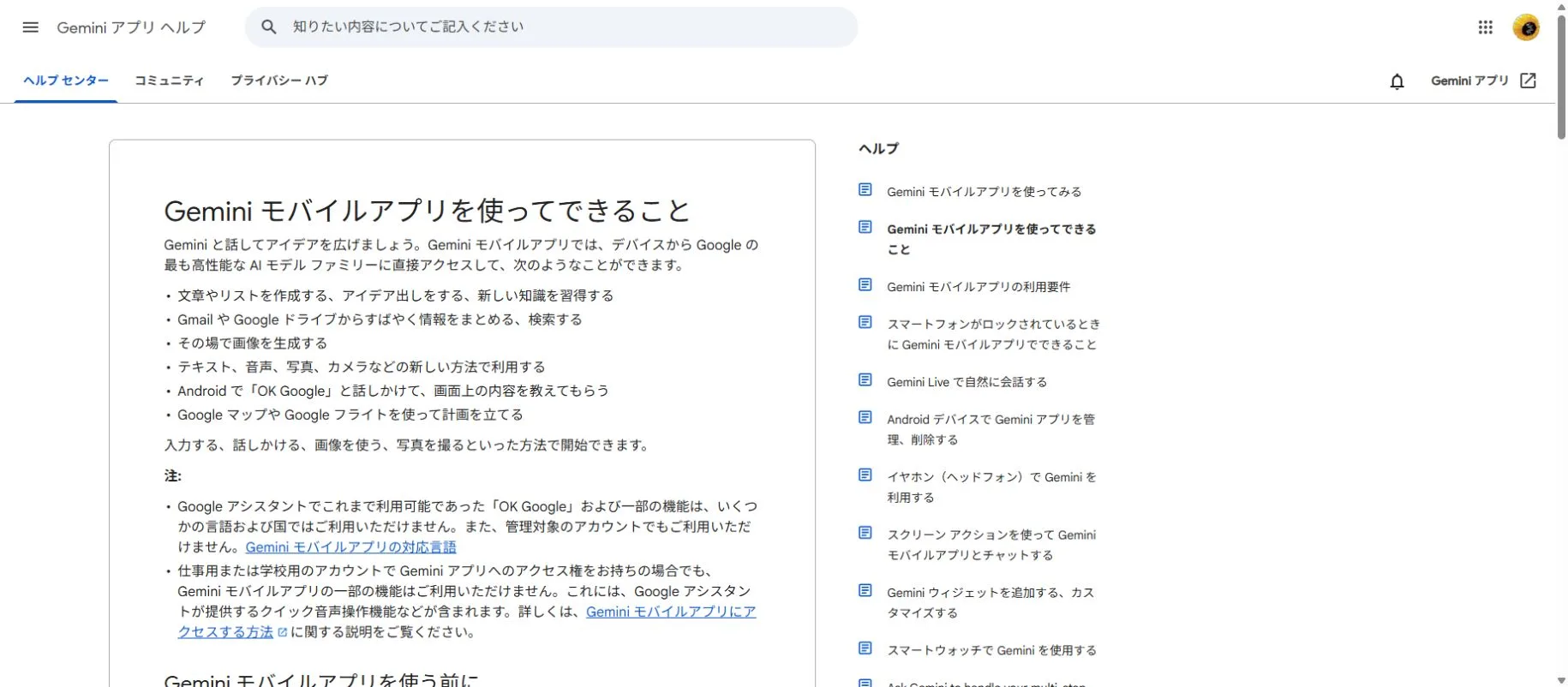Open the notifications bell
Image resolution: width=1568 pixels, height=687 pixels.
coord(1397,81)
